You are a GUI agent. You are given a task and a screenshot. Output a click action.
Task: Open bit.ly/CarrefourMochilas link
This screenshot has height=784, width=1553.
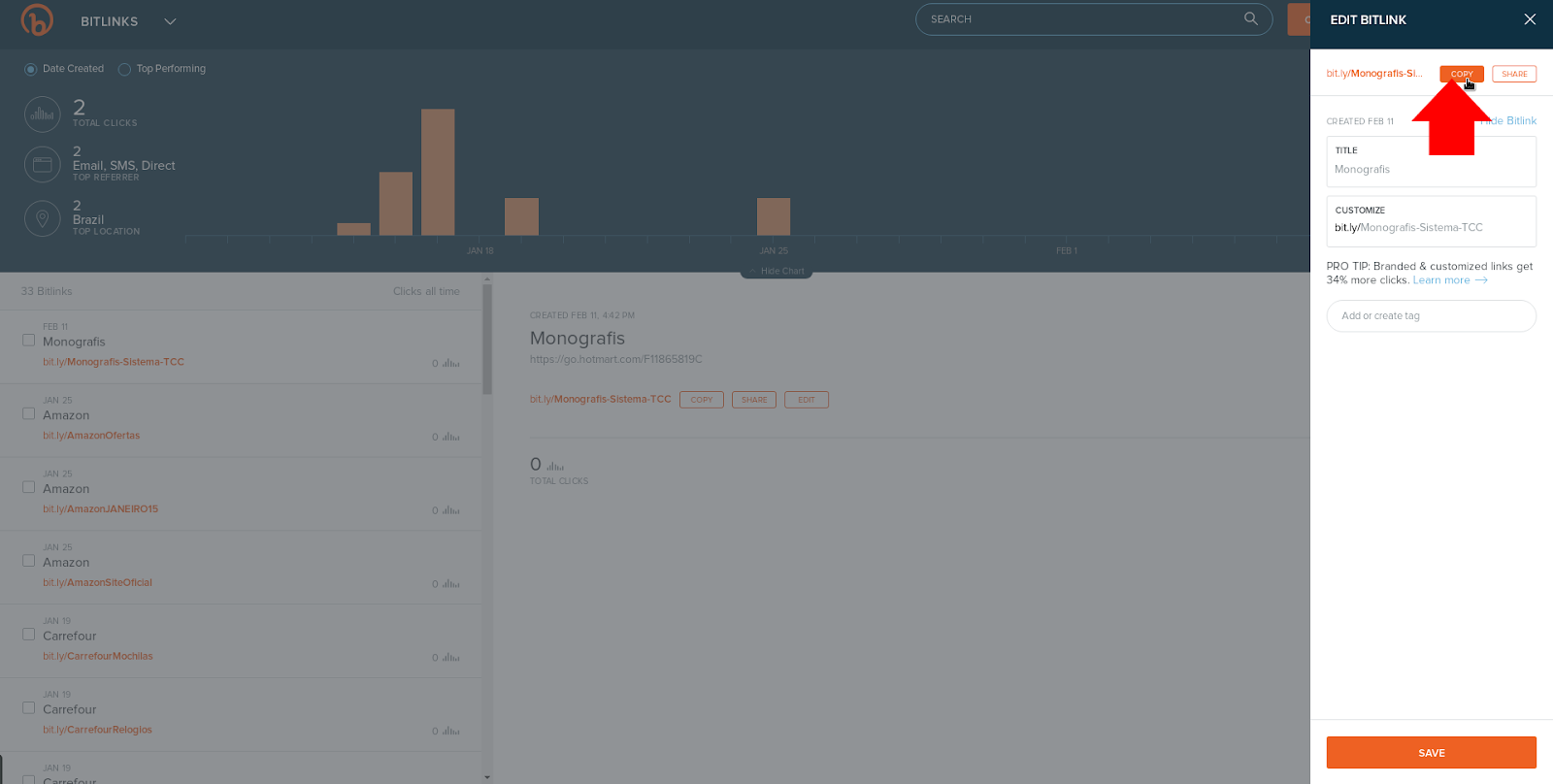(98, 657)
